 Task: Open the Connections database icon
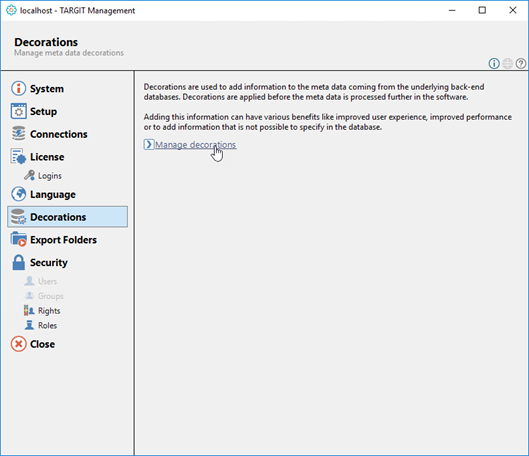coord(19,134)
